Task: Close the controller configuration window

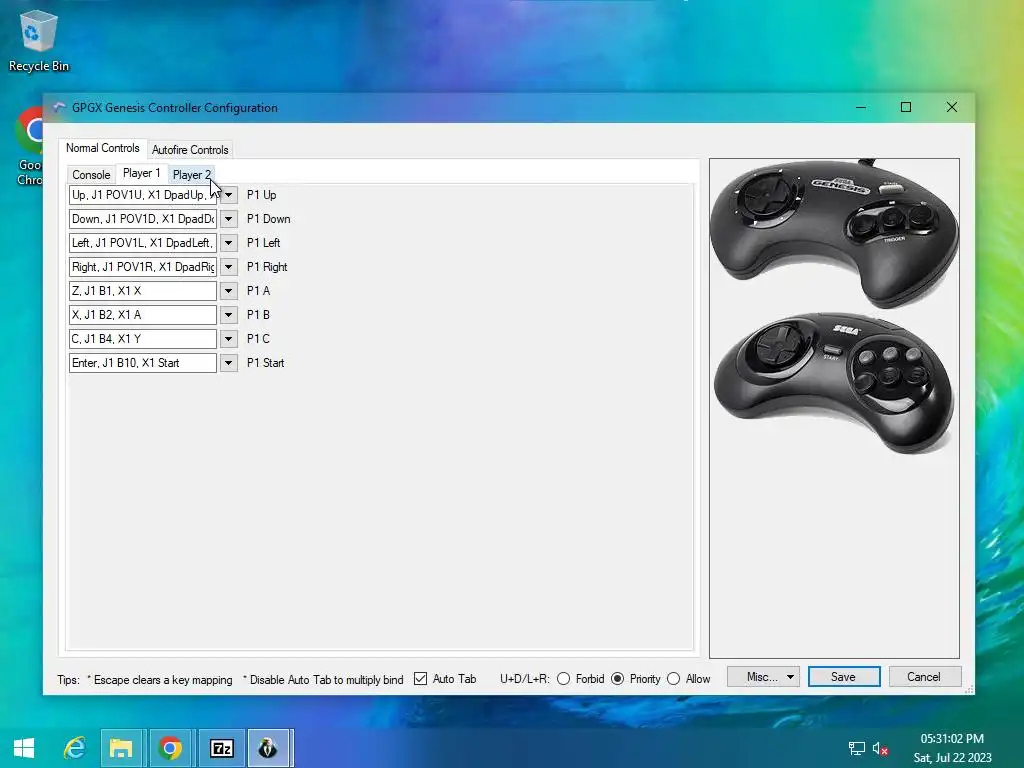Action: [952, 107]
